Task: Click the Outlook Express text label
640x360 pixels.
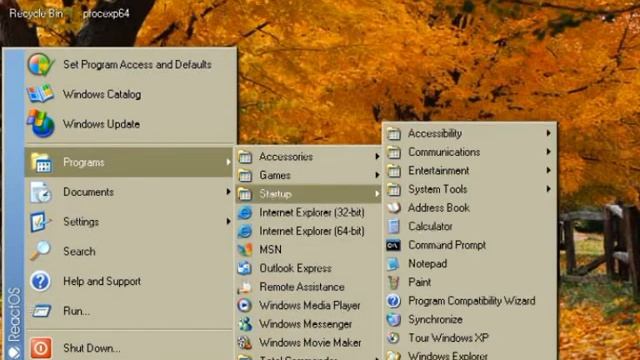Action: click(x=296, y=268)
